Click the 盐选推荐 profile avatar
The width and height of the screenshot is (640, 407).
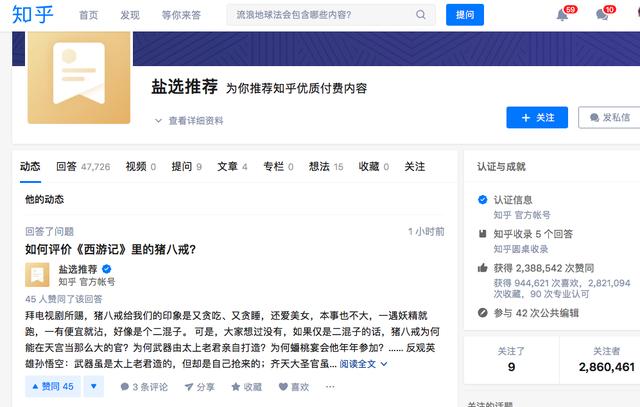pyautogui.click(x=79, y=78)
